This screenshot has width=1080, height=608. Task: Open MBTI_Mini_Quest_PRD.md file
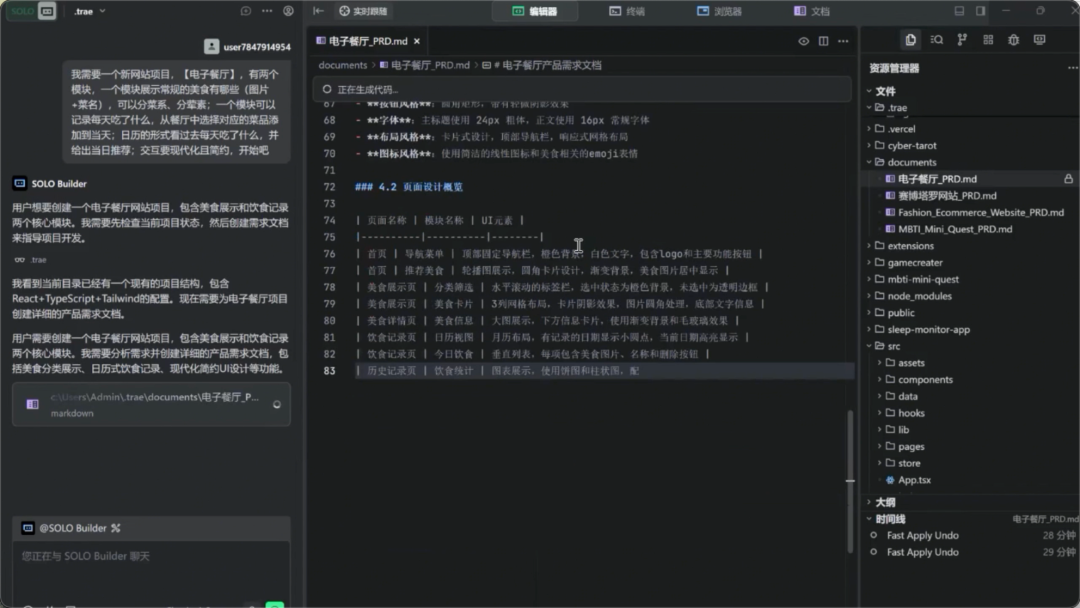tap(955, 229)
